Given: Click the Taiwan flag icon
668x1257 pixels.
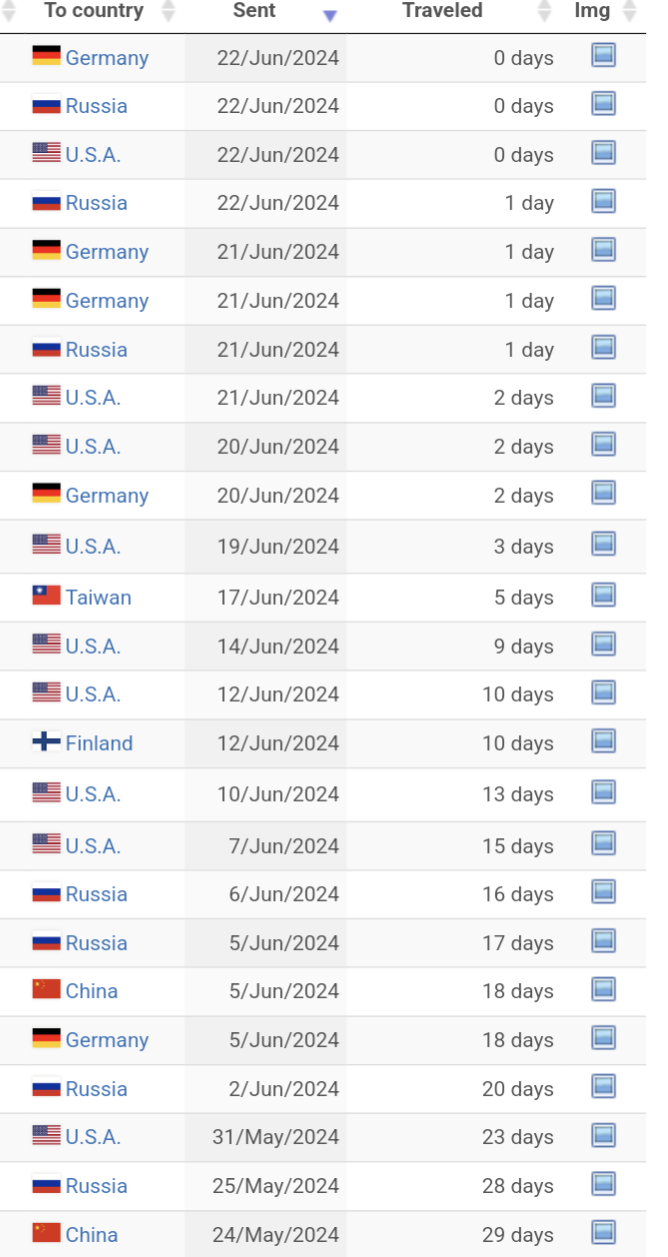Looking at the screenshot, I should tap(46, 596).
